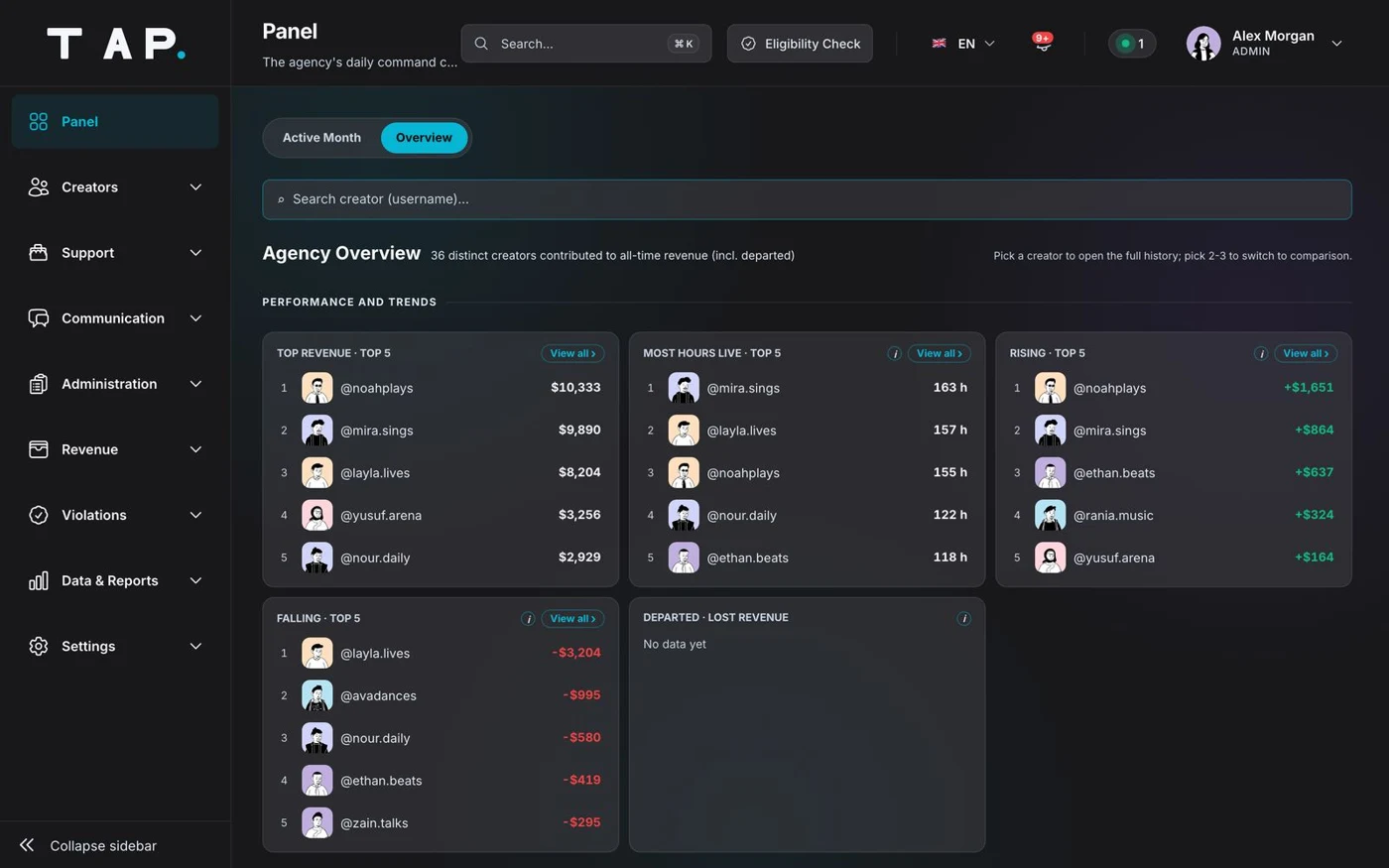Image resolution: width=1389 pixels, height=868 pixels.
Task: Click the Settings gear icon
Action: coord(39,646)
